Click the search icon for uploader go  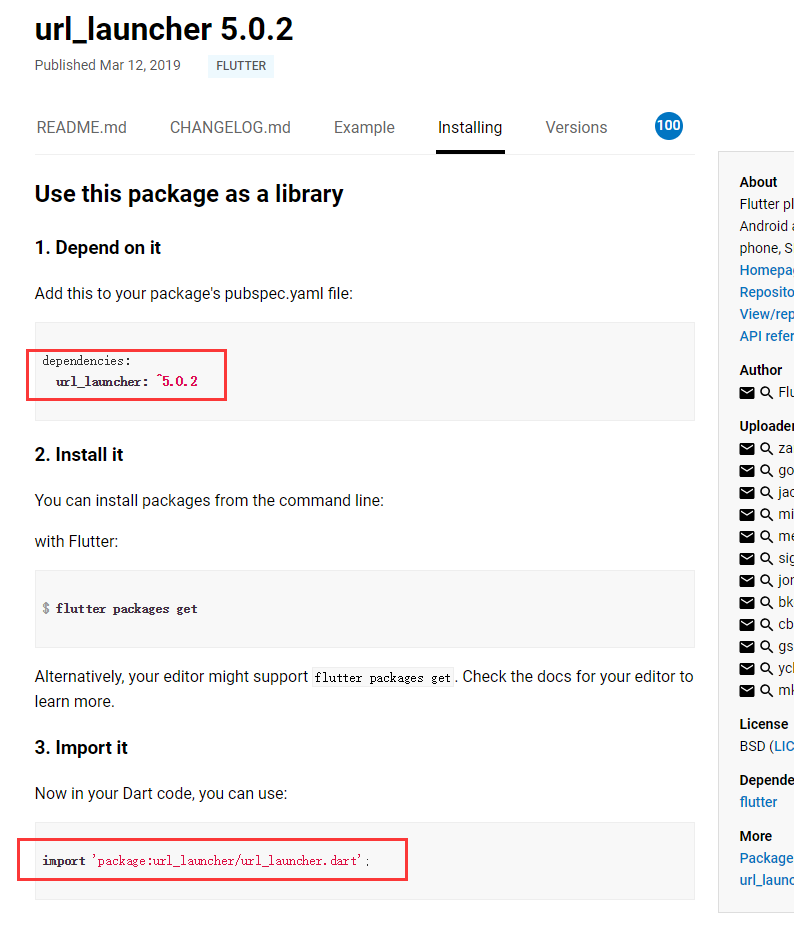[766, 470]
